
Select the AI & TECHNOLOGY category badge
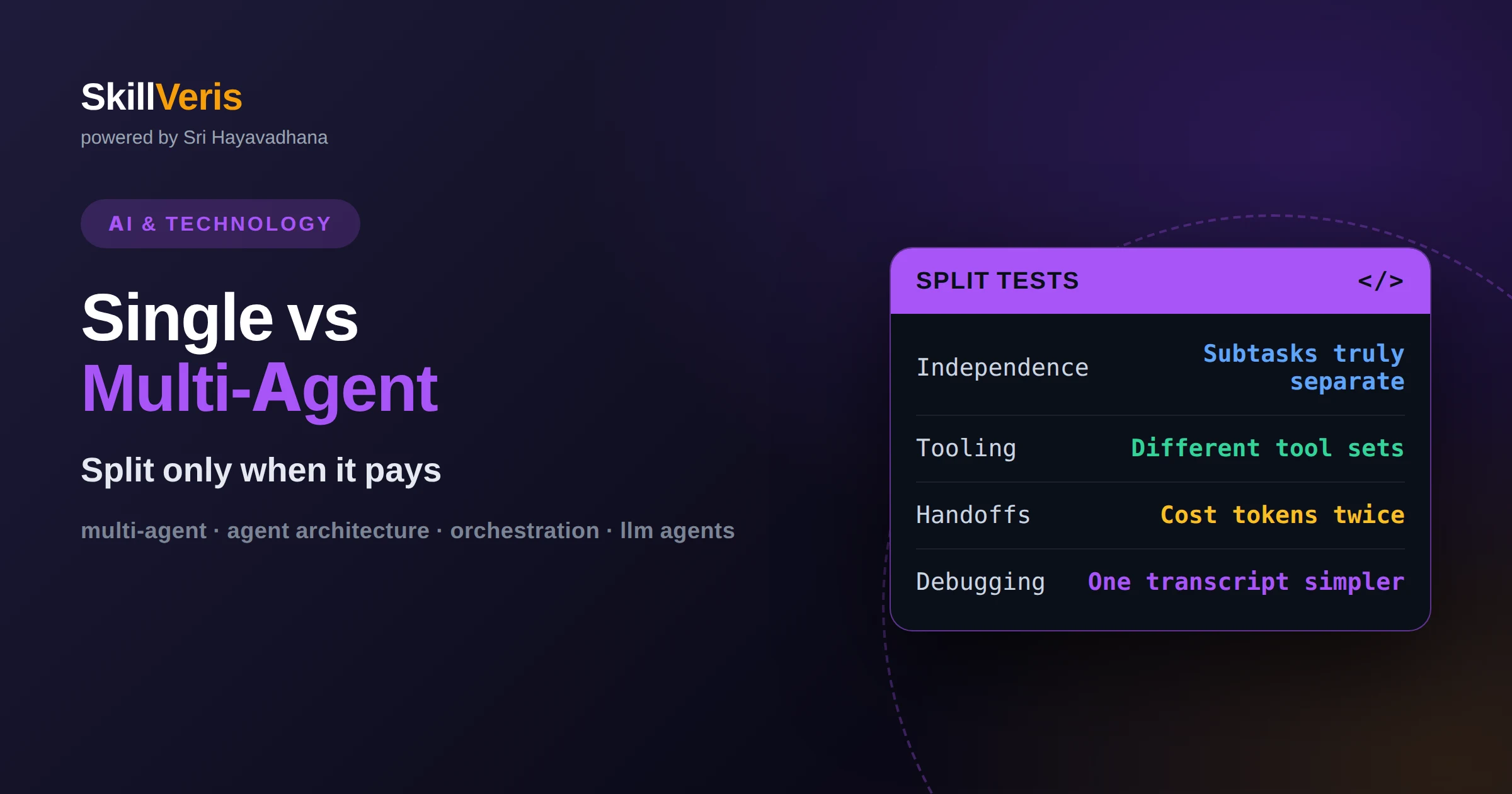click(220, 224)
